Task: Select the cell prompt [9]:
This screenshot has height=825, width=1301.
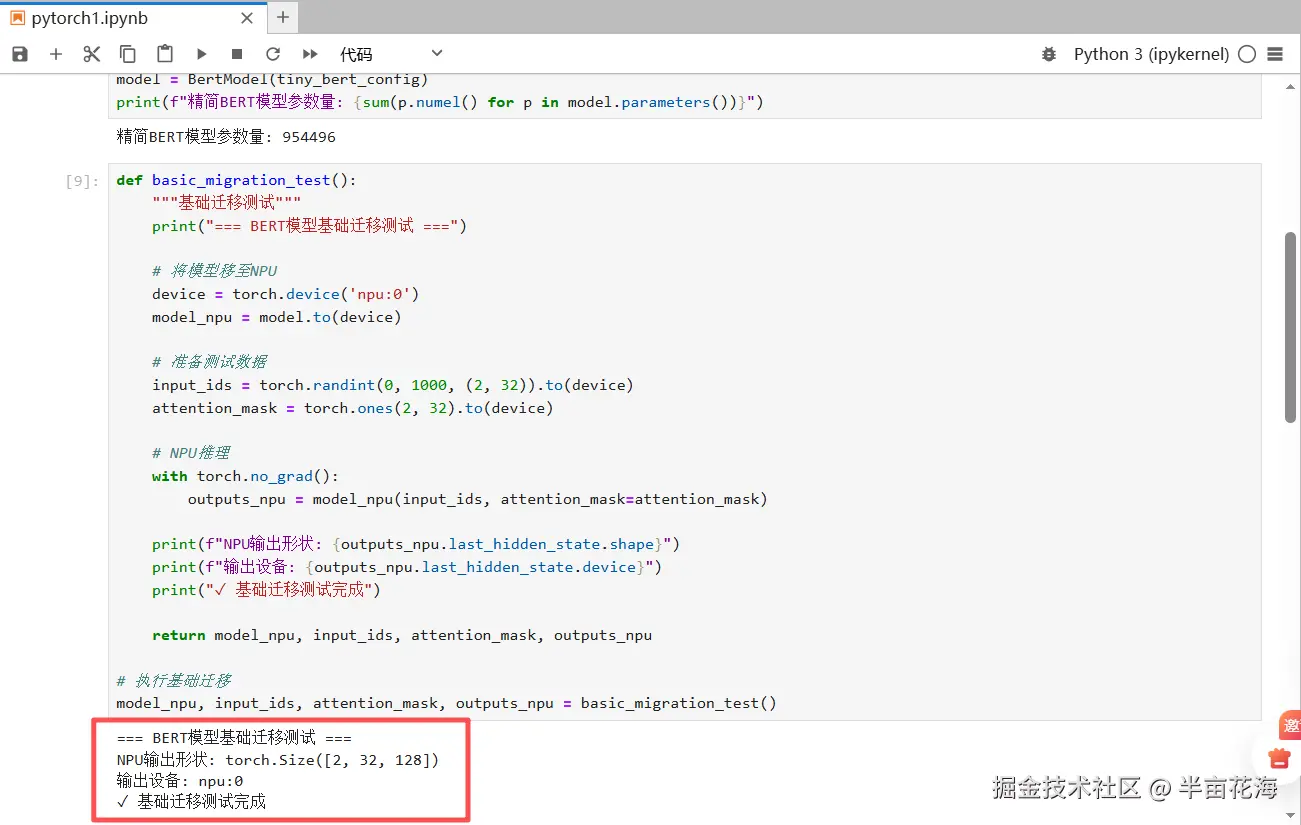Action: pyautogui.click(x=82, y=181)
